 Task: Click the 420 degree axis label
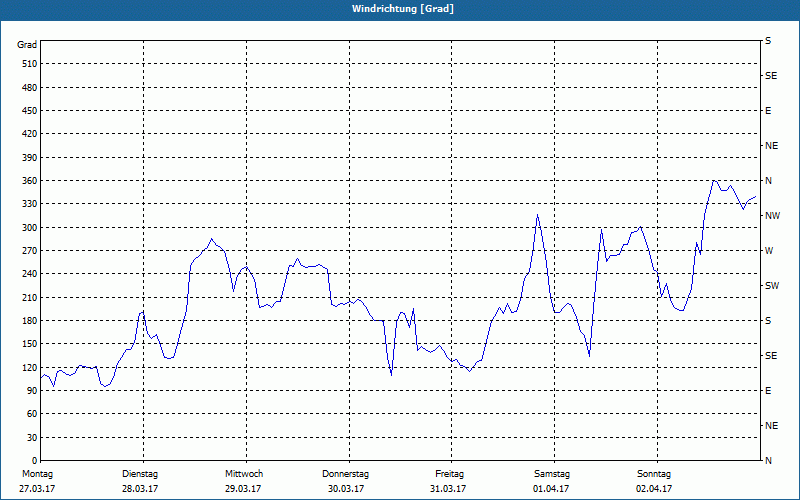point(30,134)
